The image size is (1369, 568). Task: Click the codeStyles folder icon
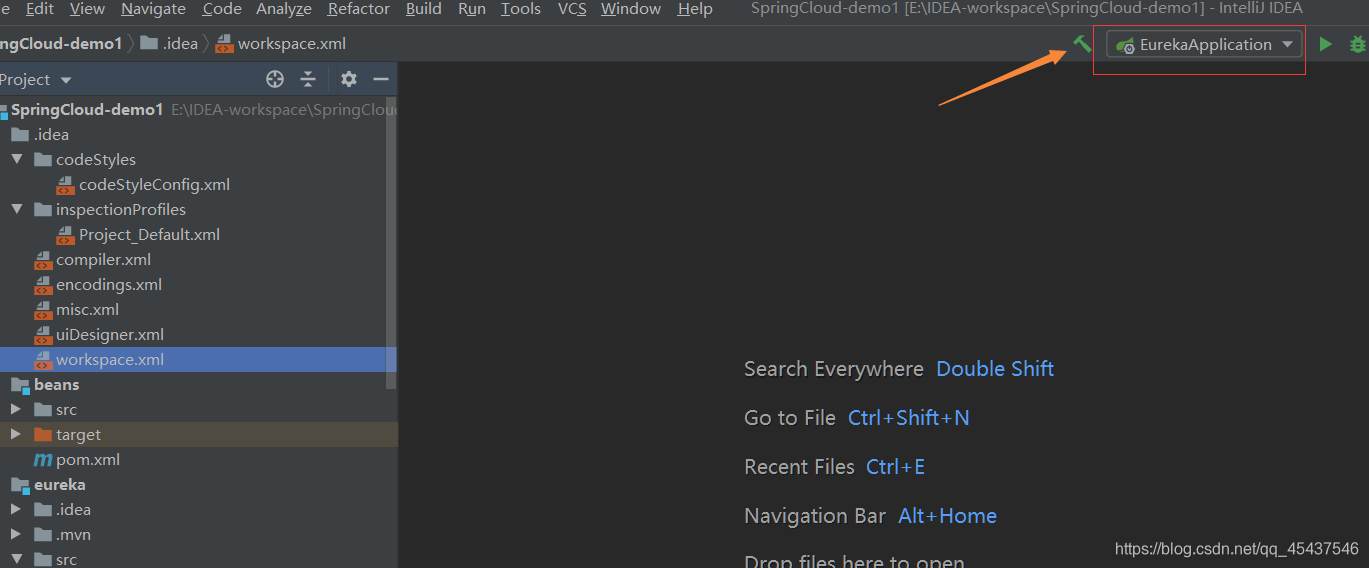pos(43,160)
